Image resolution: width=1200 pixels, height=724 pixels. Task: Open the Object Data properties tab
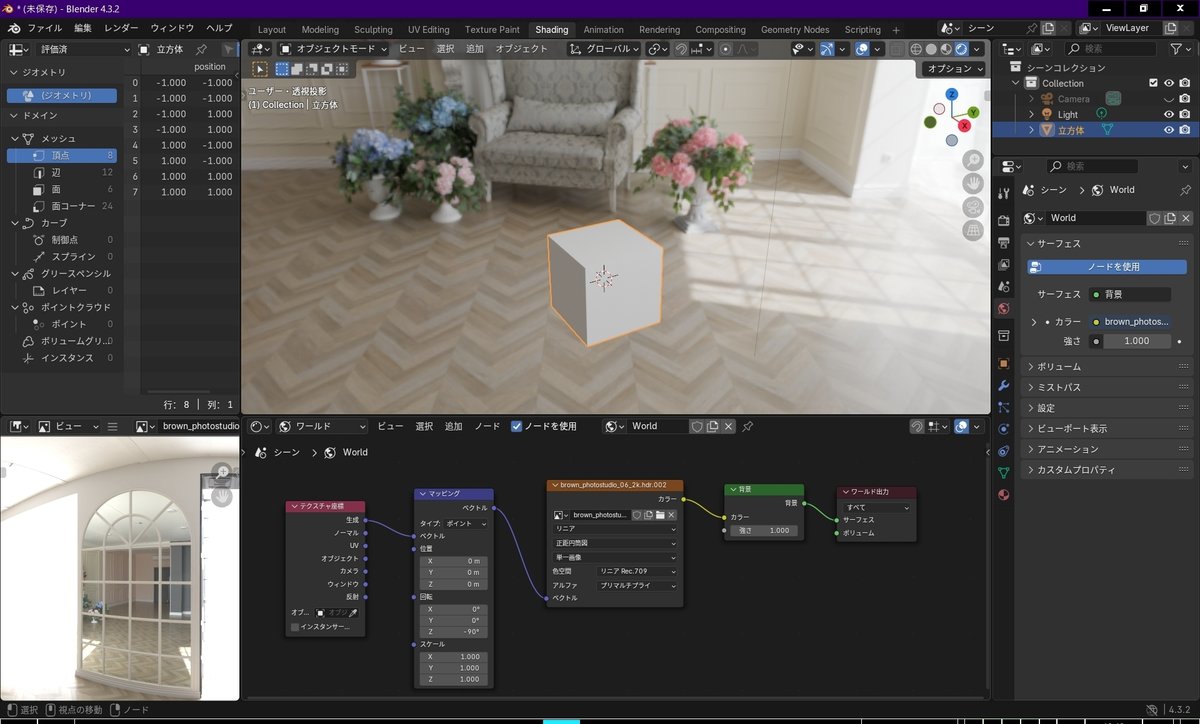click(1004, 472)
